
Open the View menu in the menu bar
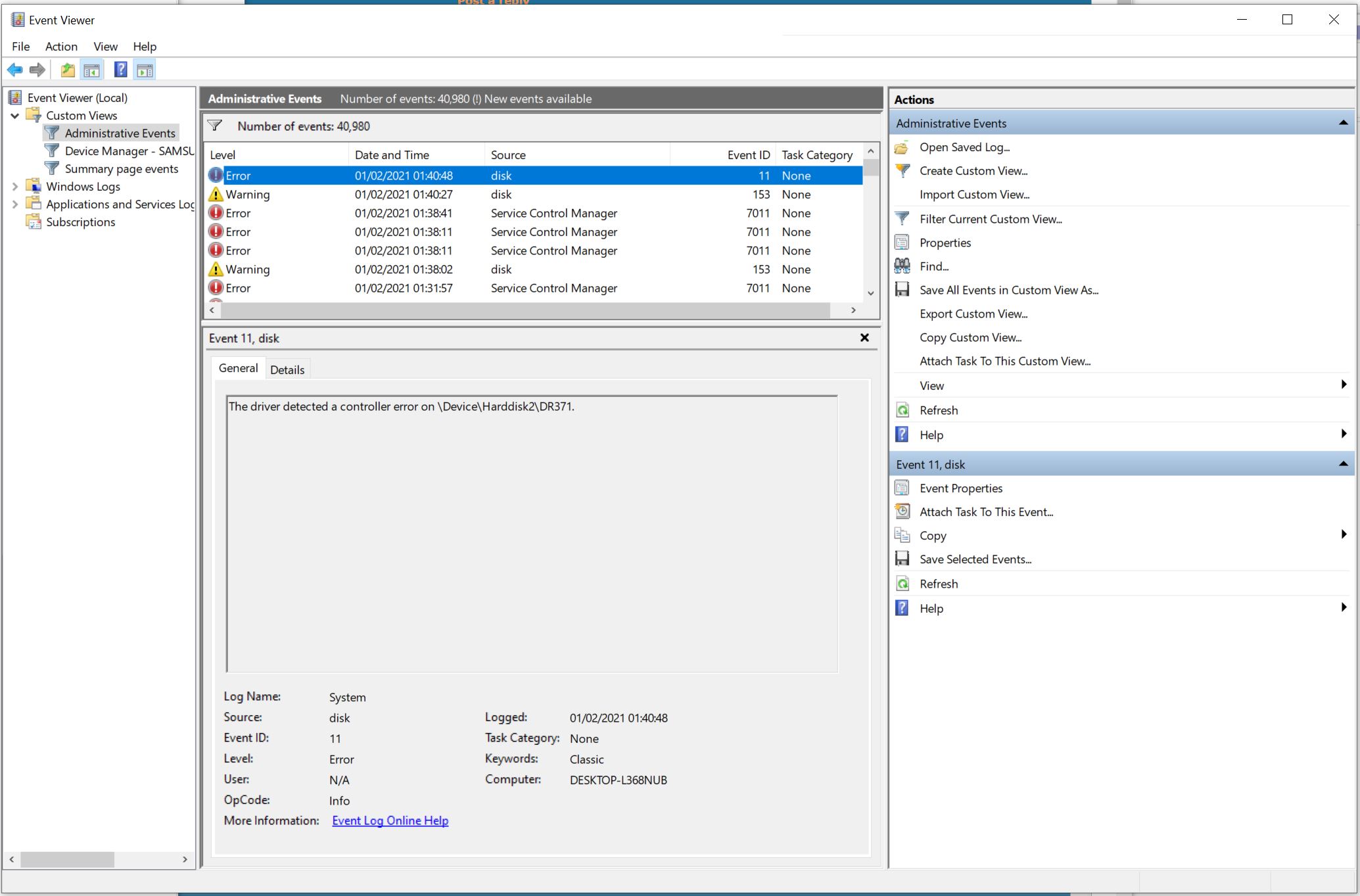[105, 47]
